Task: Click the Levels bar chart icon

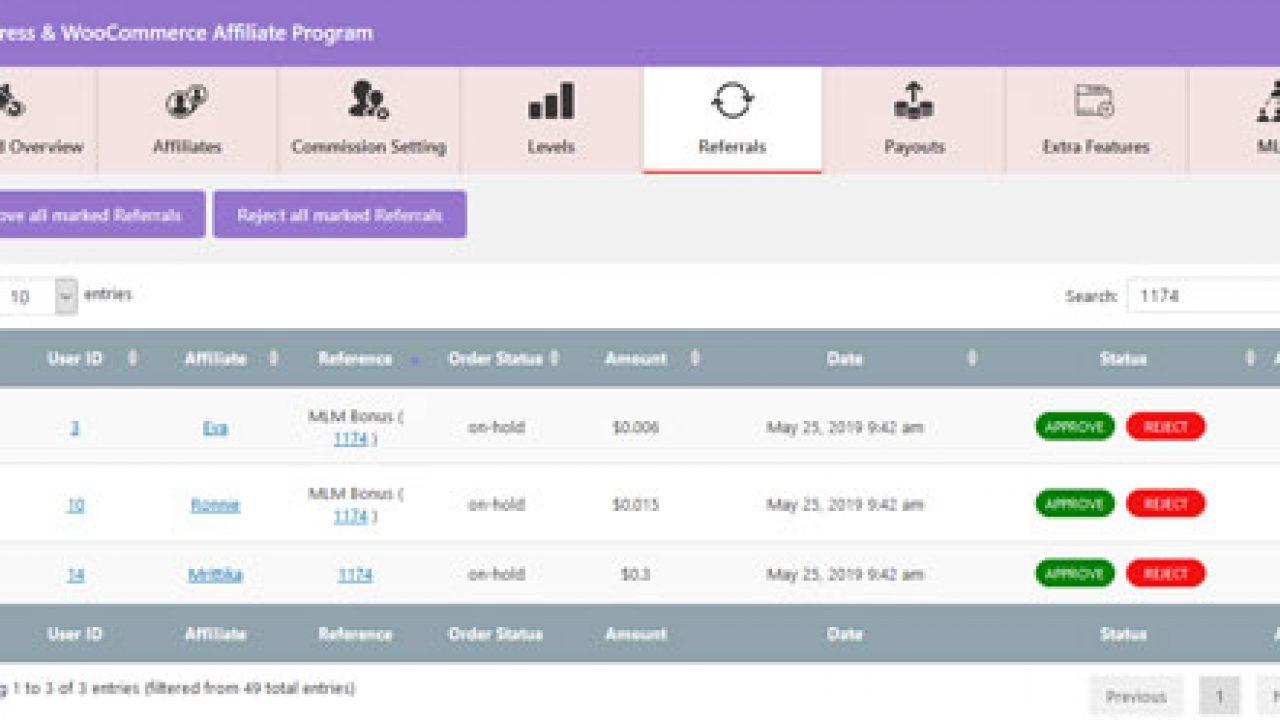Action: coord(551,102)
